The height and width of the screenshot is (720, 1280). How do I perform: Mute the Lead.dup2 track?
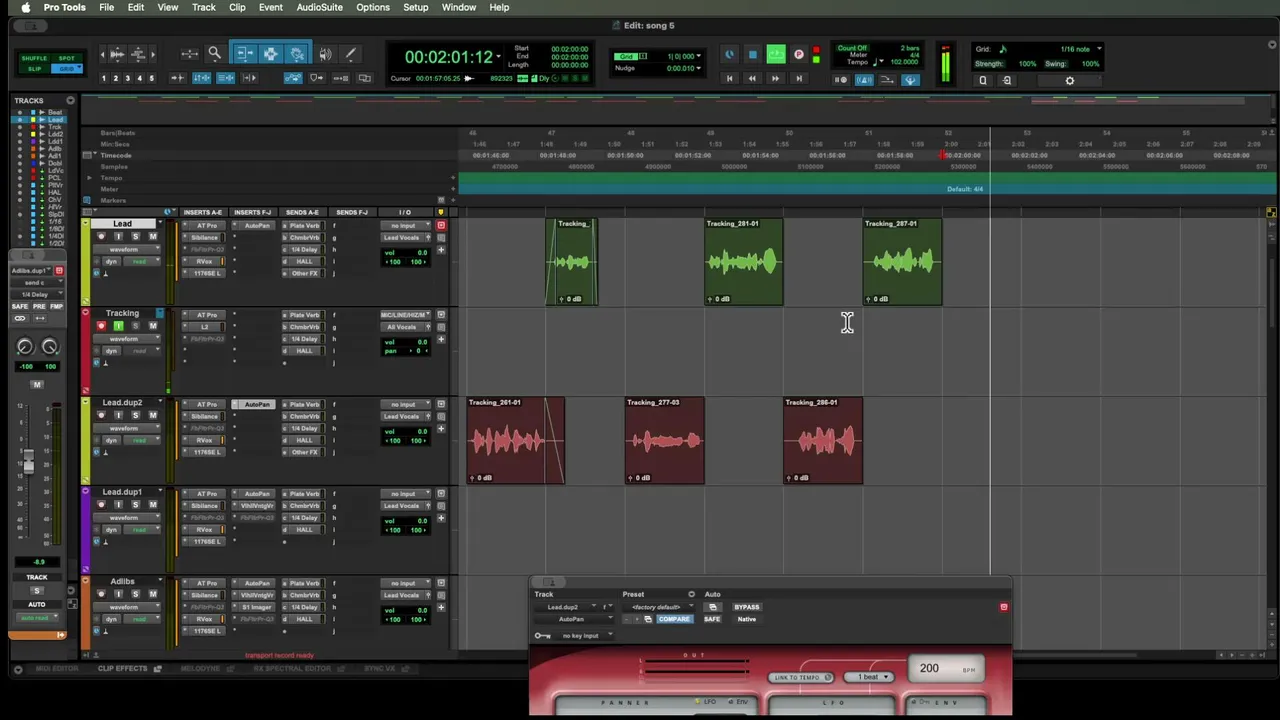(153, 415)
